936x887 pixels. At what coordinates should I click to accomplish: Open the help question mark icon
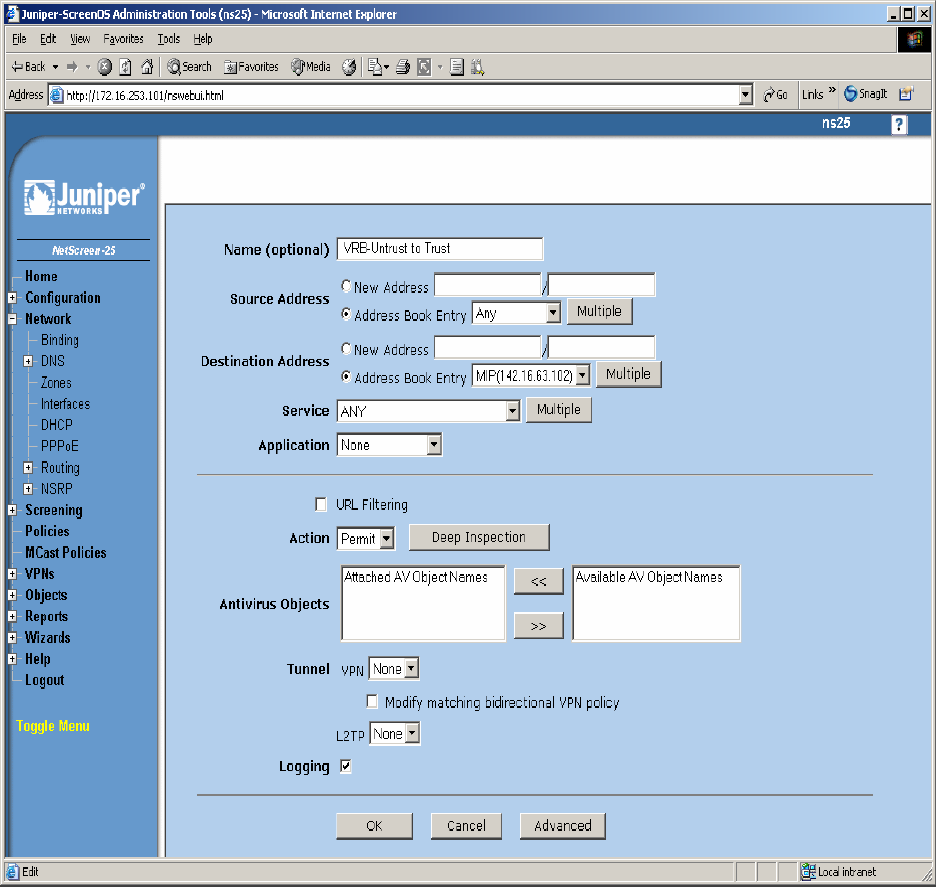pos(898,124)
